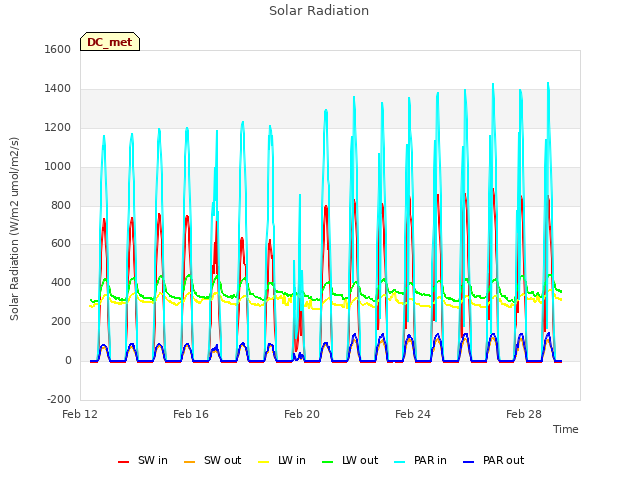Click the Feb 20 x-axis tick label

click(x=302, y=414)
